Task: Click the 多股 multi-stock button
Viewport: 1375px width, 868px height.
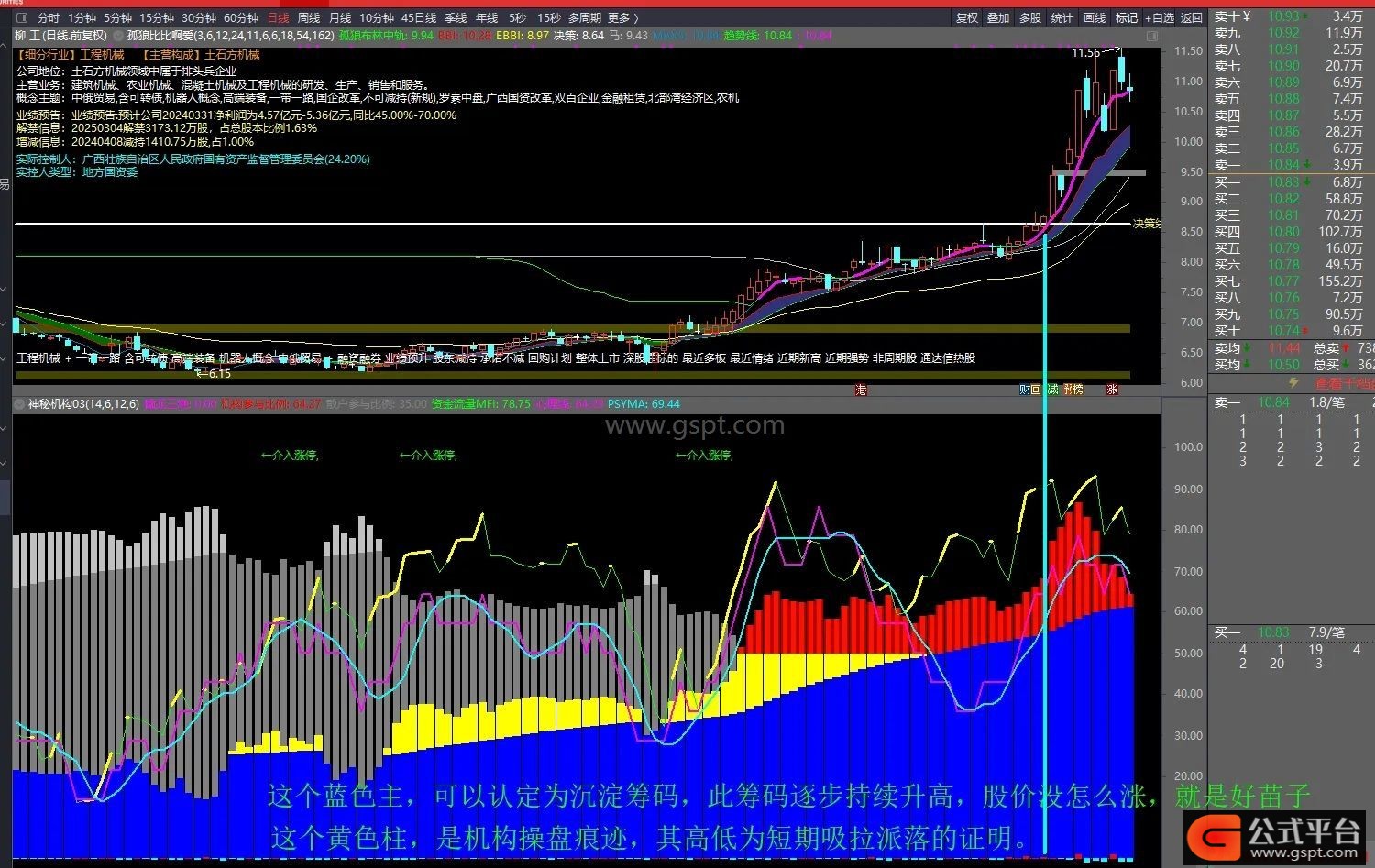Action: pyautogui.click(x=1030, y=17)
